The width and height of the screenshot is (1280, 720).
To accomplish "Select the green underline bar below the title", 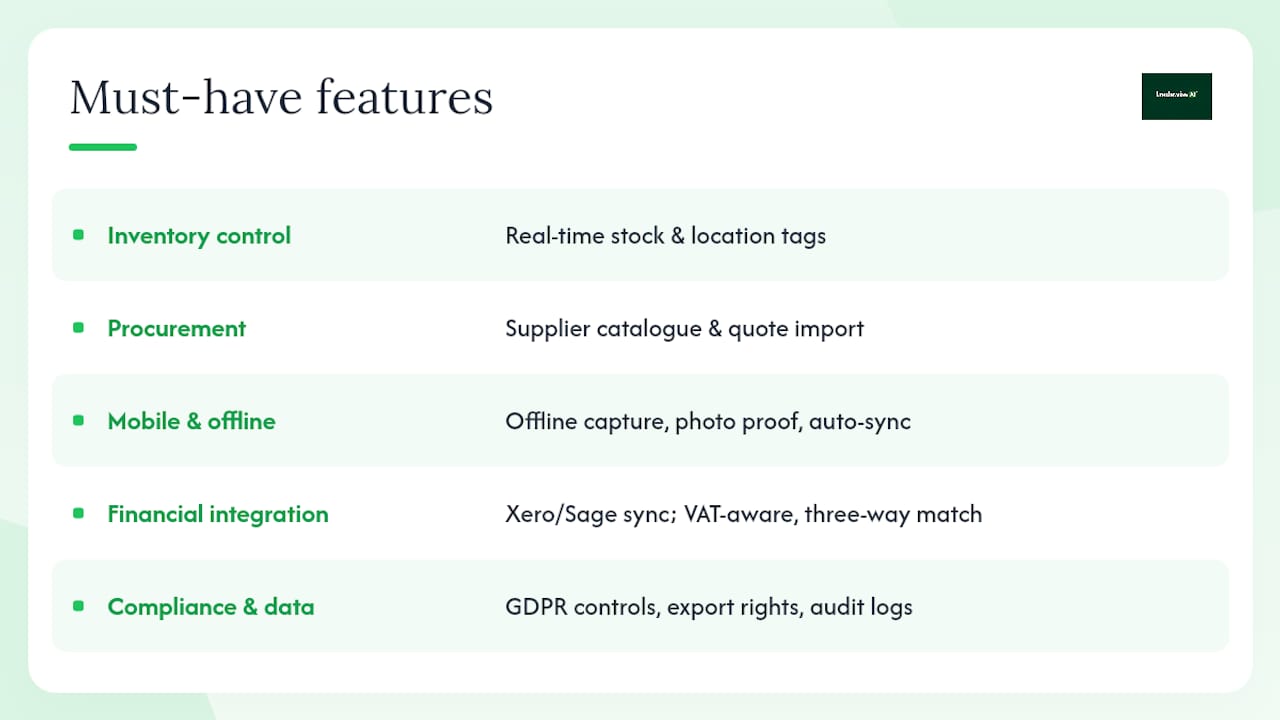I will 103,147.
